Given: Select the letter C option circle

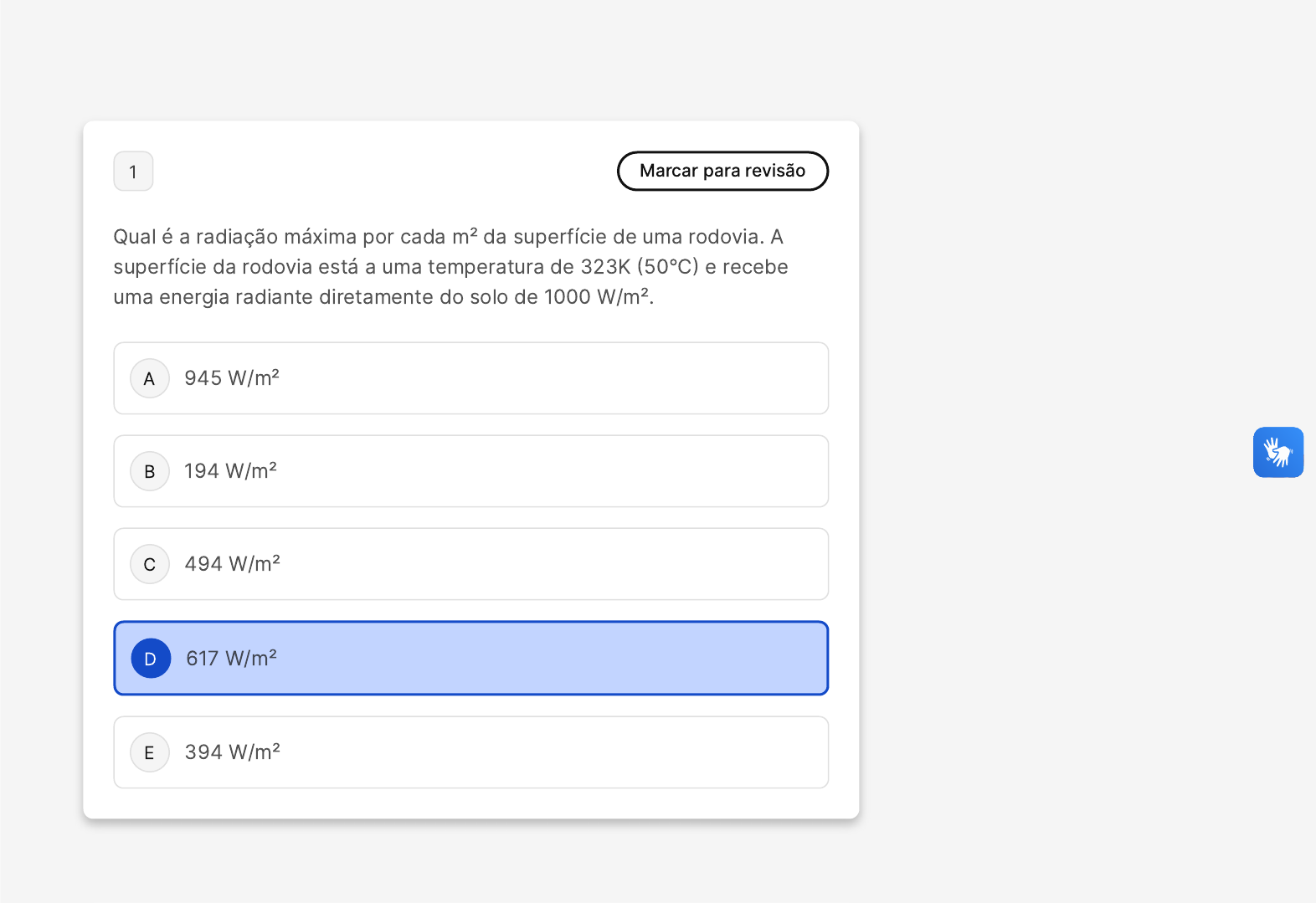Looking at the screenshot, I should (x=150, y=564).
